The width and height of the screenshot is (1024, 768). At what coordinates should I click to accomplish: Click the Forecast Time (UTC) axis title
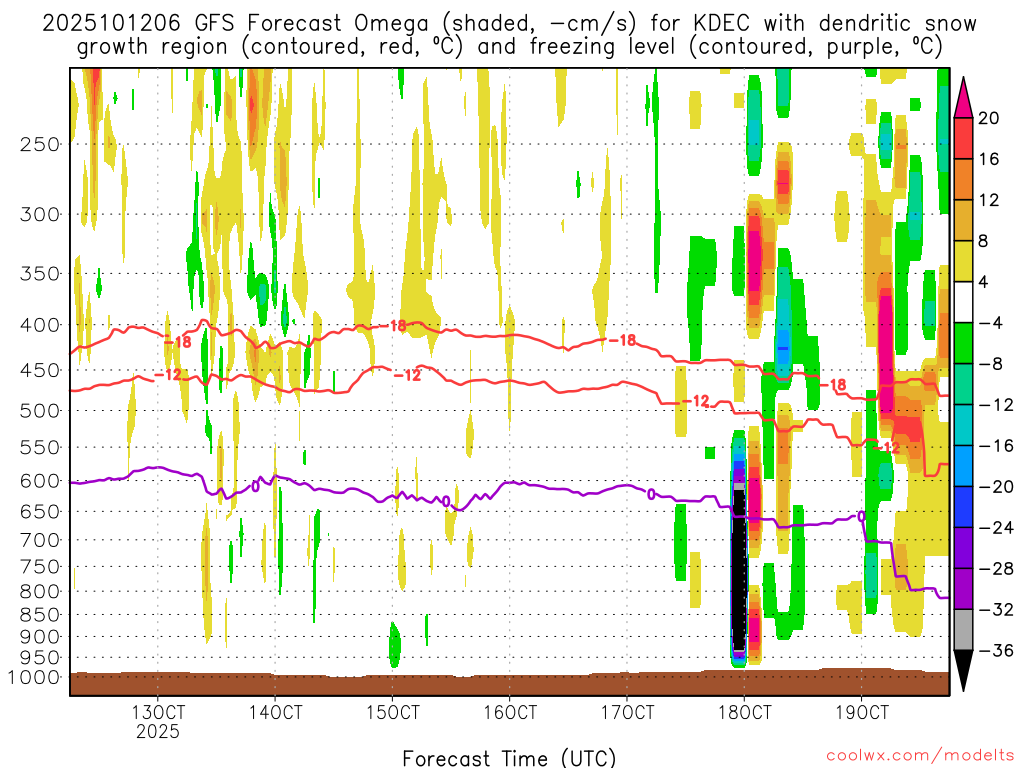[509, 757]
